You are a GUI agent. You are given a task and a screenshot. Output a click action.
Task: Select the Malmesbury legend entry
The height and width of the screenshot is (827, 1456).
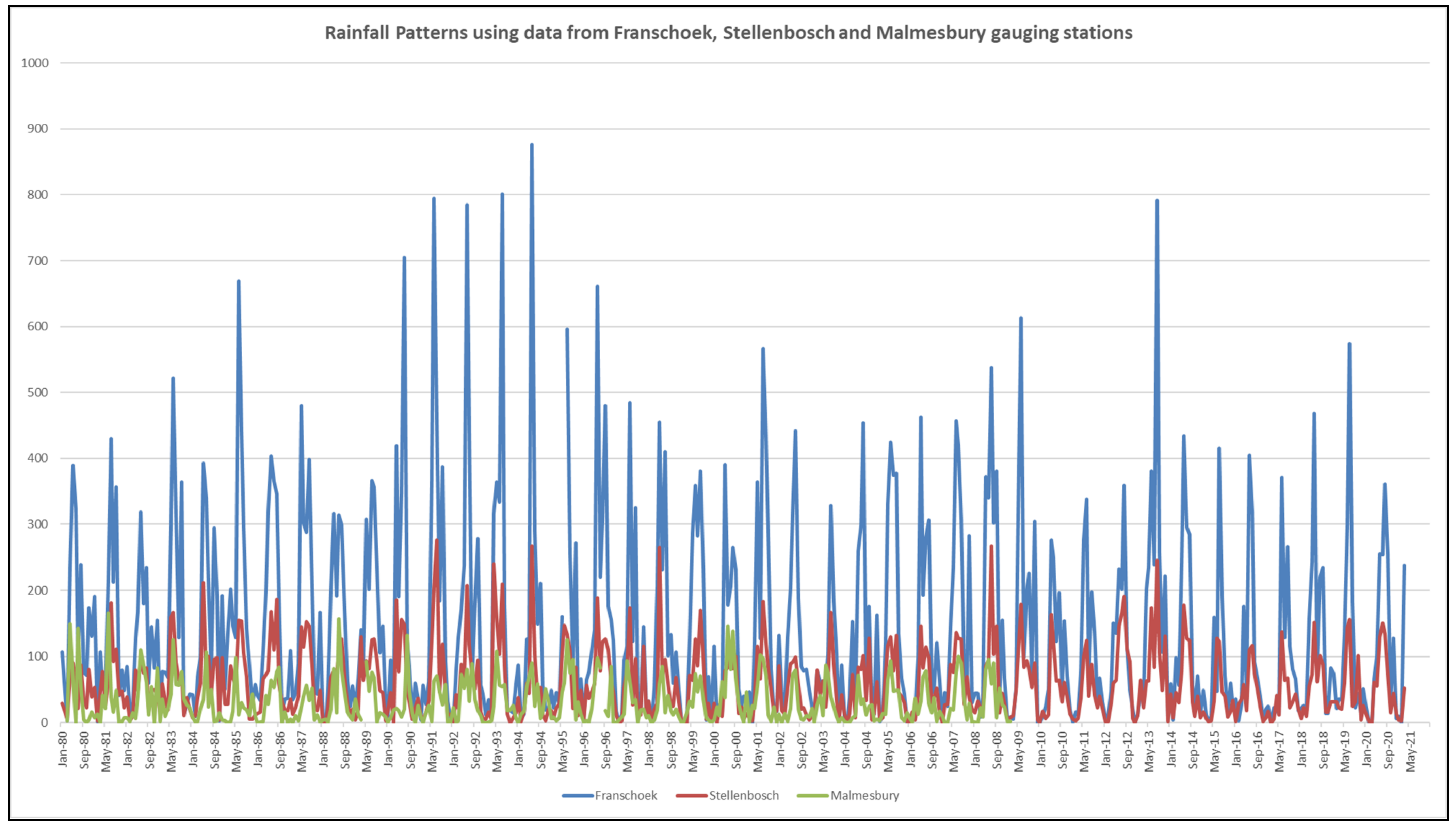click(864, 795)
